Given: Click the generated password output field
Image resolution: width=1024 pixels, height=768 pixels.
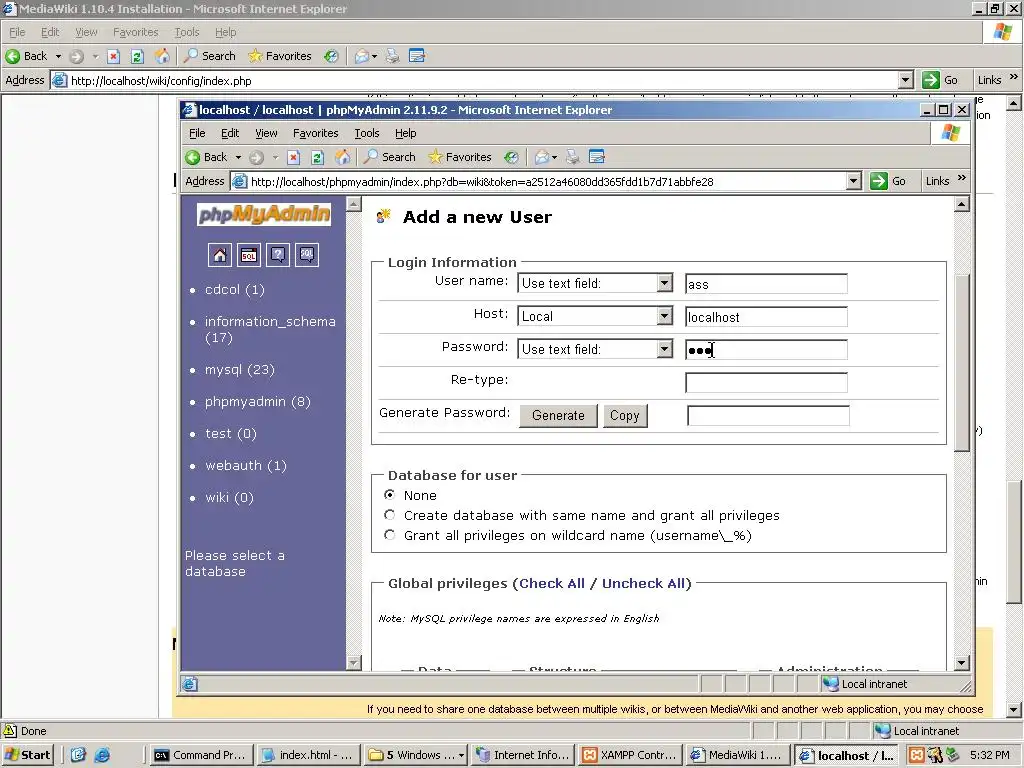Looking at the screenshot, I should (x=768, y=415).
